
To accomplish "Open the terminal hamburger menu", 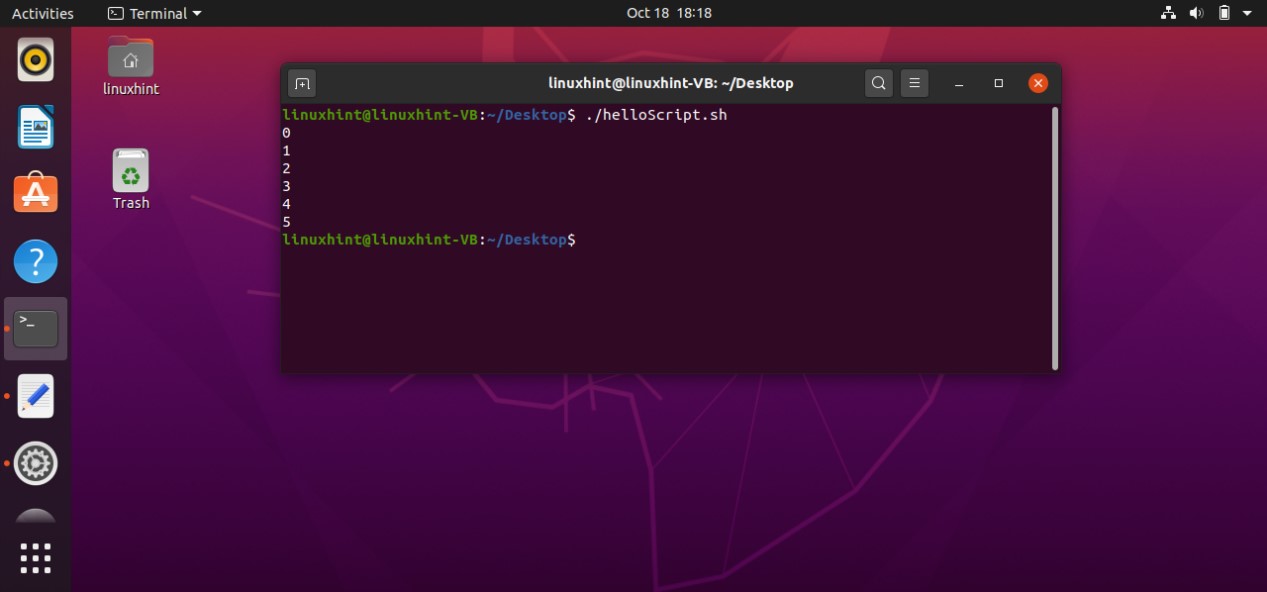I will [x=914, y=83].
